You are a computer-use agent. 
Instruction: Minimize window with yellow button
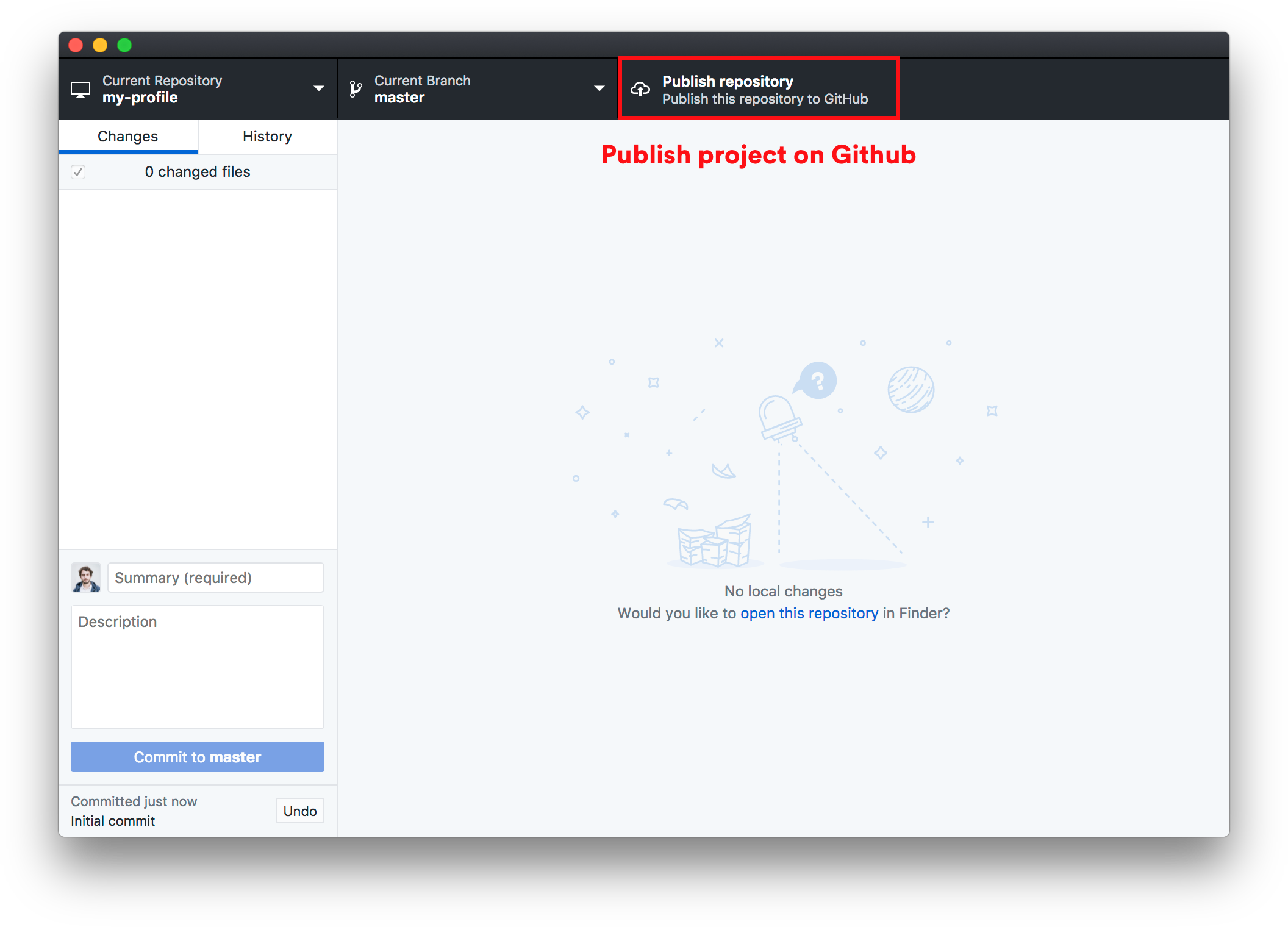point(100,45)
